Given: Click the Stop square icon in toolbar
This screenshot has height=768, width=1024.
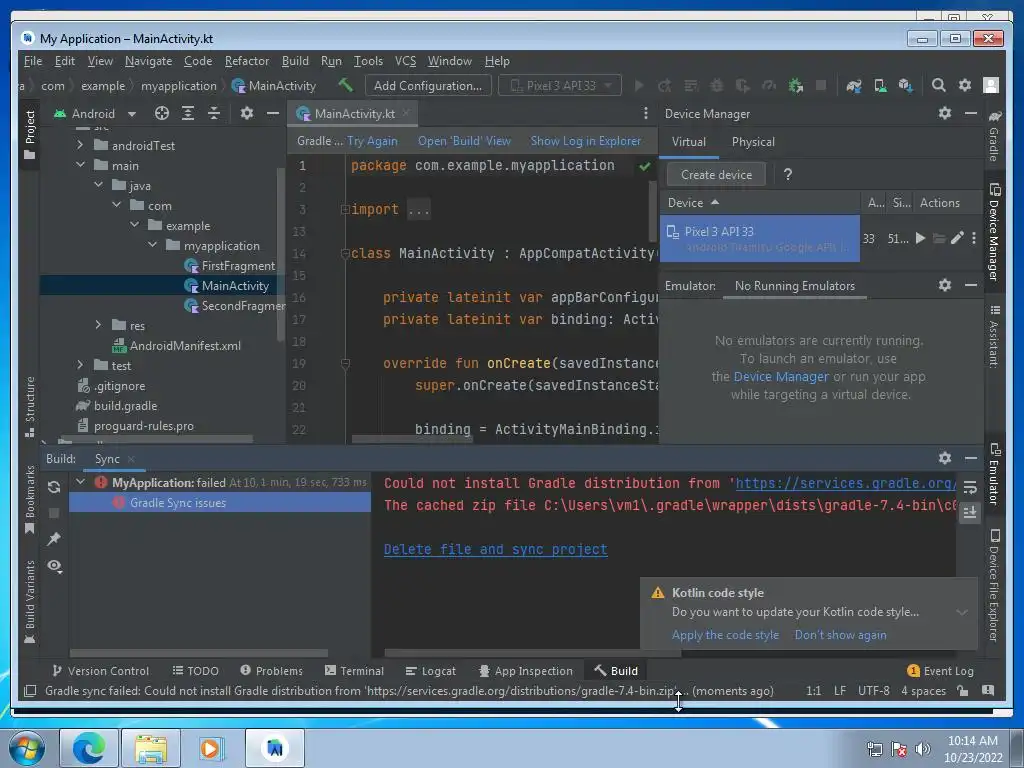Looking at the screenshot, I should coord(821,86).
